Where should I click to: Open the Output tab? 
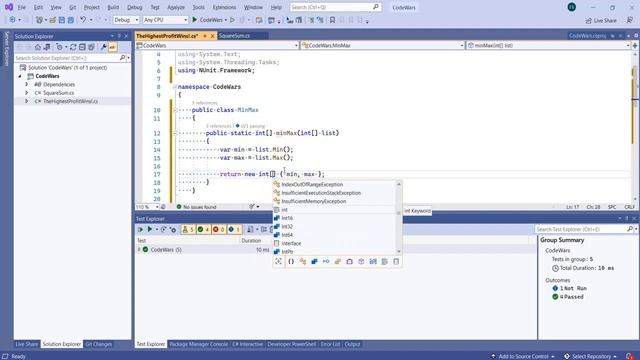[352, 344]
